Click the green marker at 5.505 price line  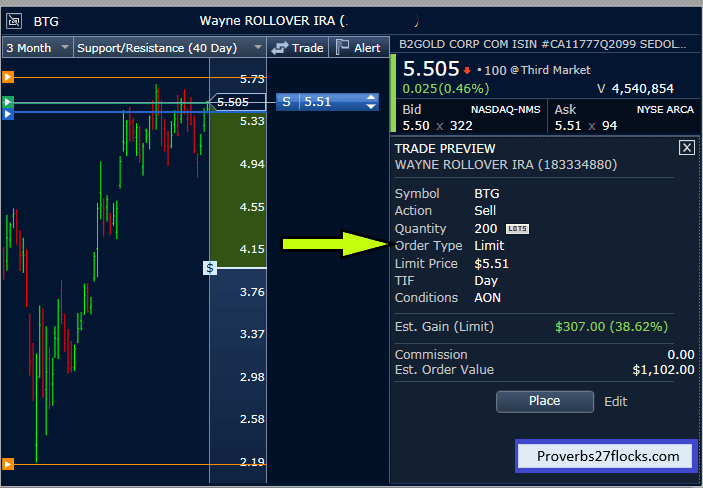[8, 102]
